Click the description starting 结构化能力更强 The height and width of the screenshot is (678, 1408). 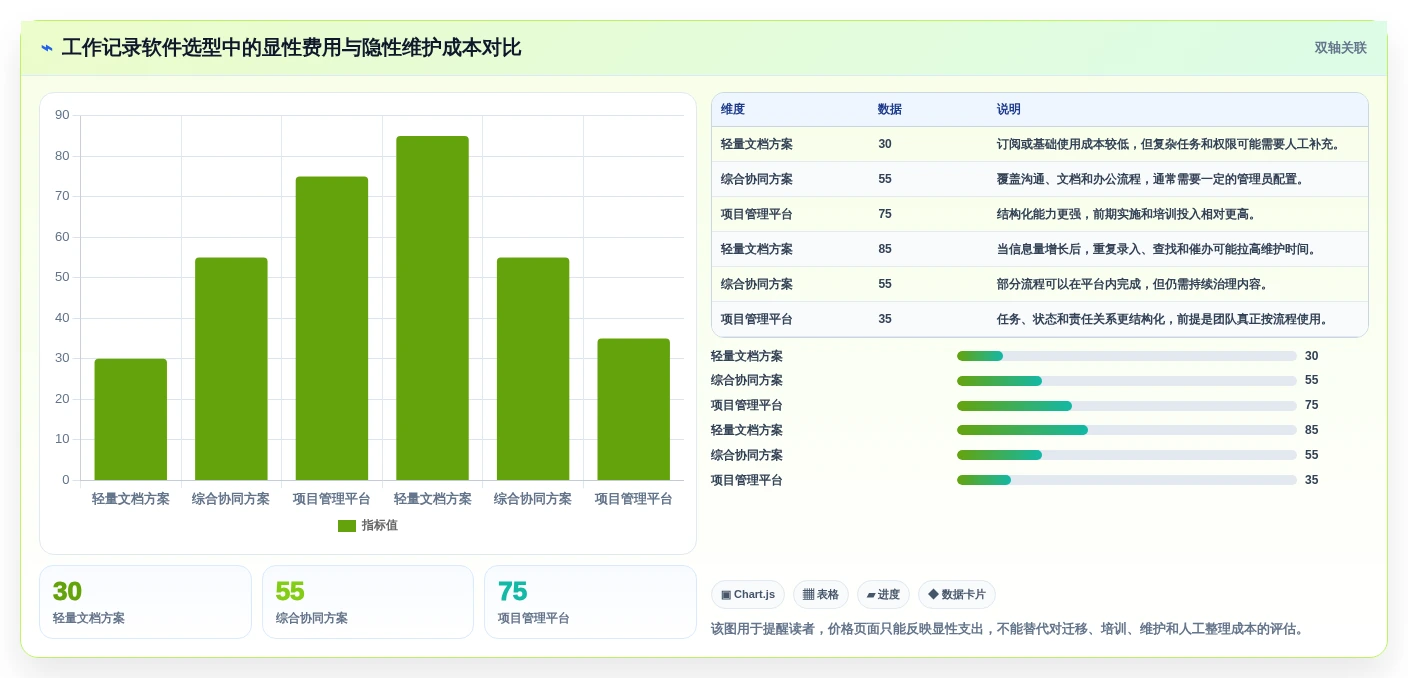pos(1128,214)
